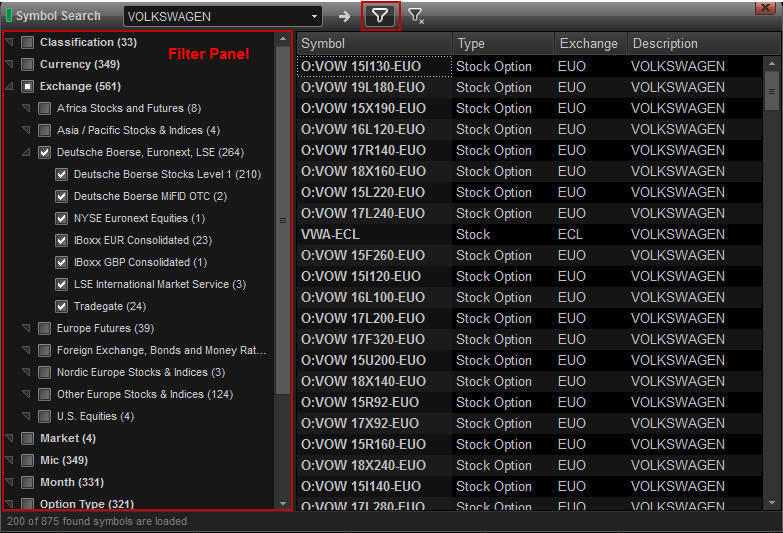Sort by the Description column header
The width and height of the screenshot is (783, 533).
click(x=704, y=43)
